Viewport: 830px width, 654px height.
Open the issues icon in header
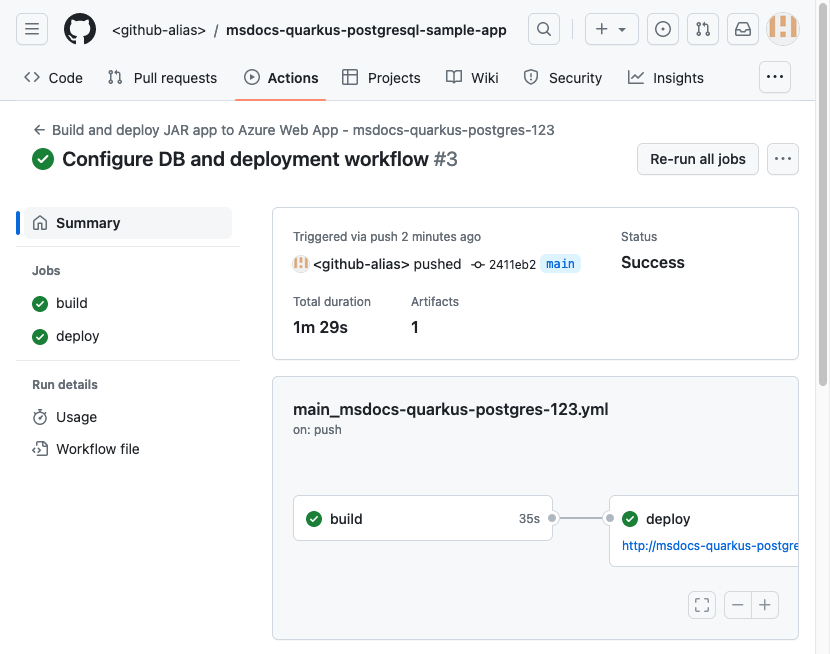(663, 30)
